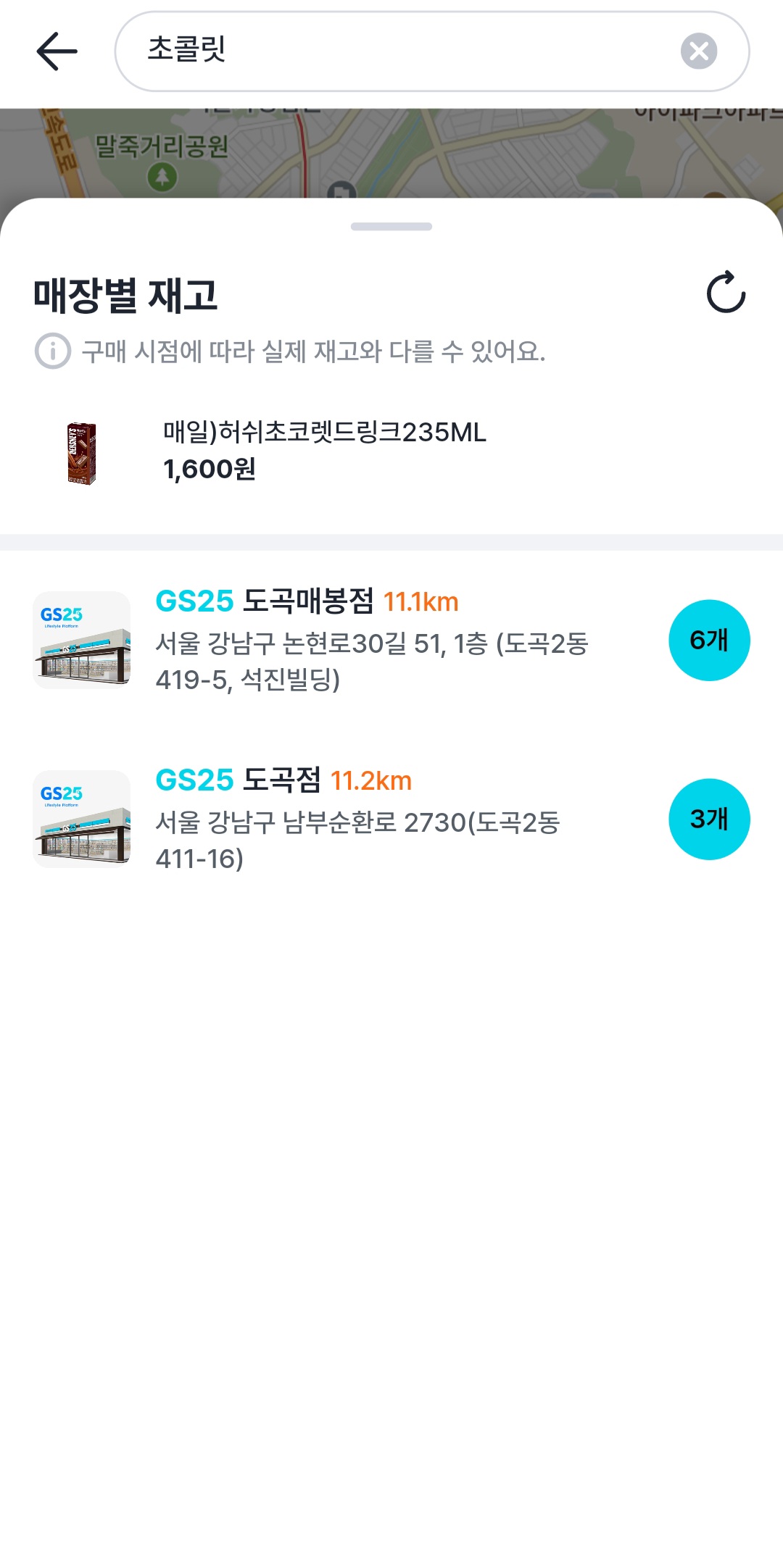The width and height of the screenshot is (783, 1568).
Task: Select GS25 도곡매봉점 store title
Action: click(265, 601)
